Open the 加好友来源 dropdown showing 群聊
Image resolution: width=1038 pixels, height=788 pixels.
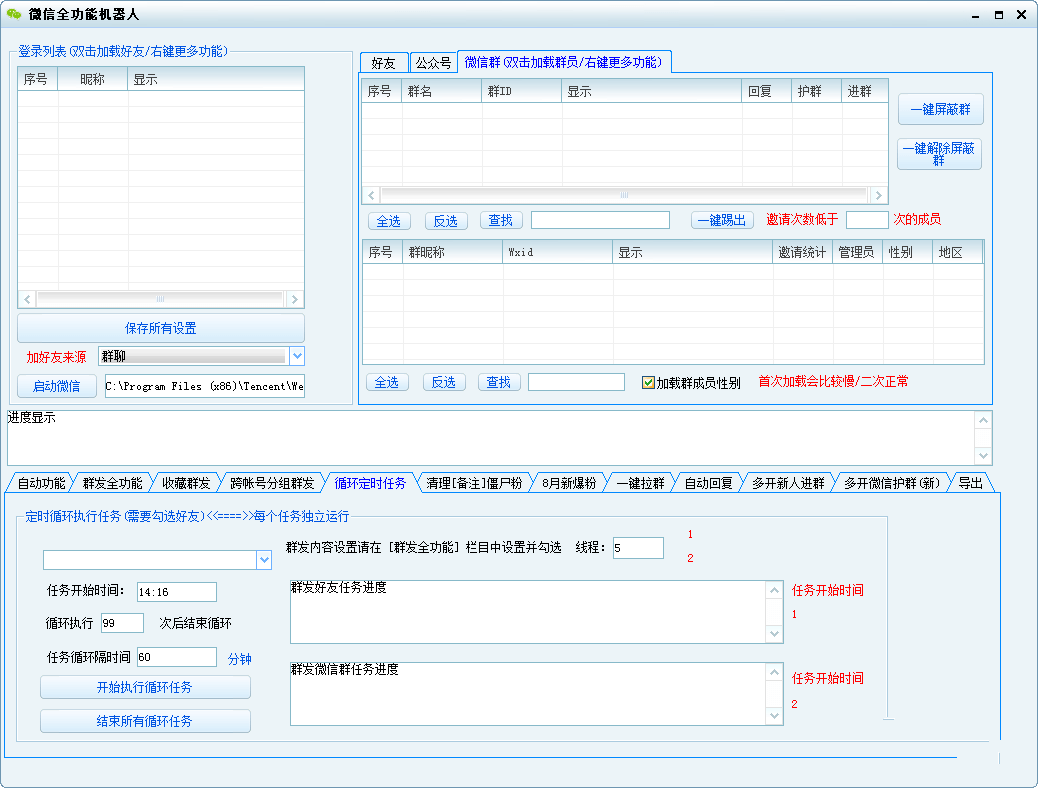click(x=297, y=356)
